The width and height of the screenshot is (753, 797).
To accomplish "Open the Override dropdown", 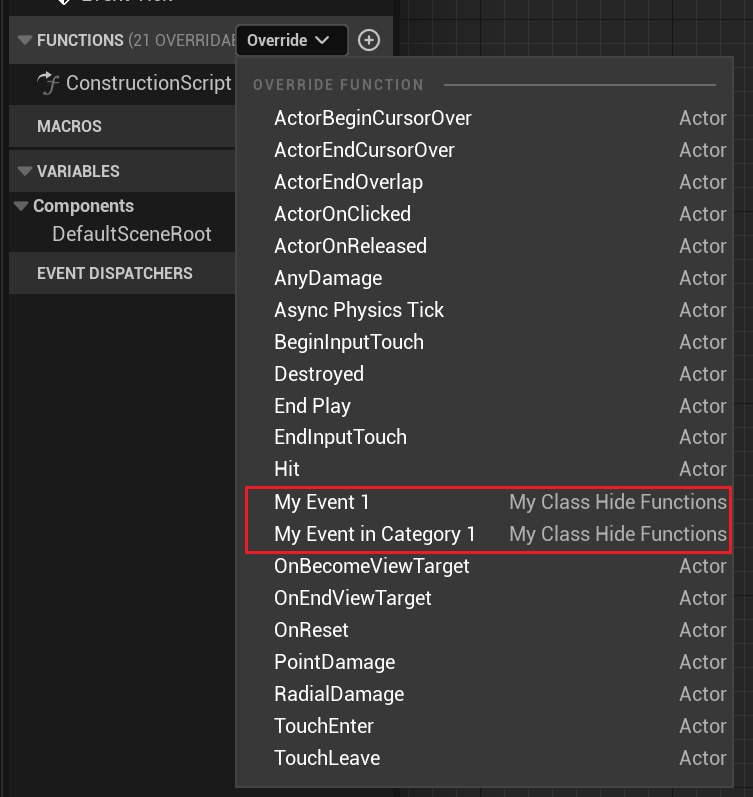I will [x=291, y=40].
